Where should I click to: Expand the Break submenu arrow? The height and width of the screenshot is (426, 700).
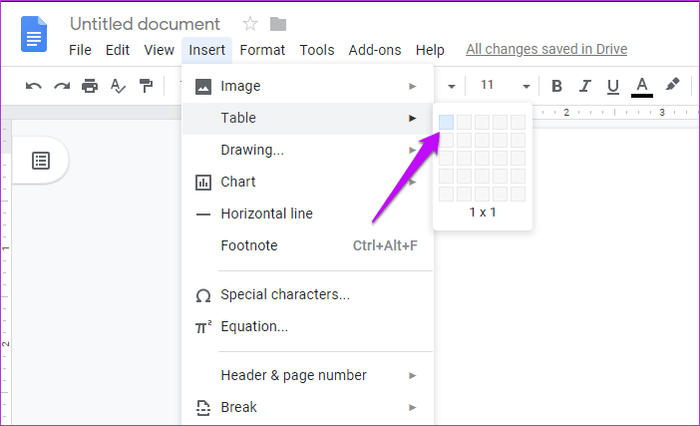(x=412, y=407)
